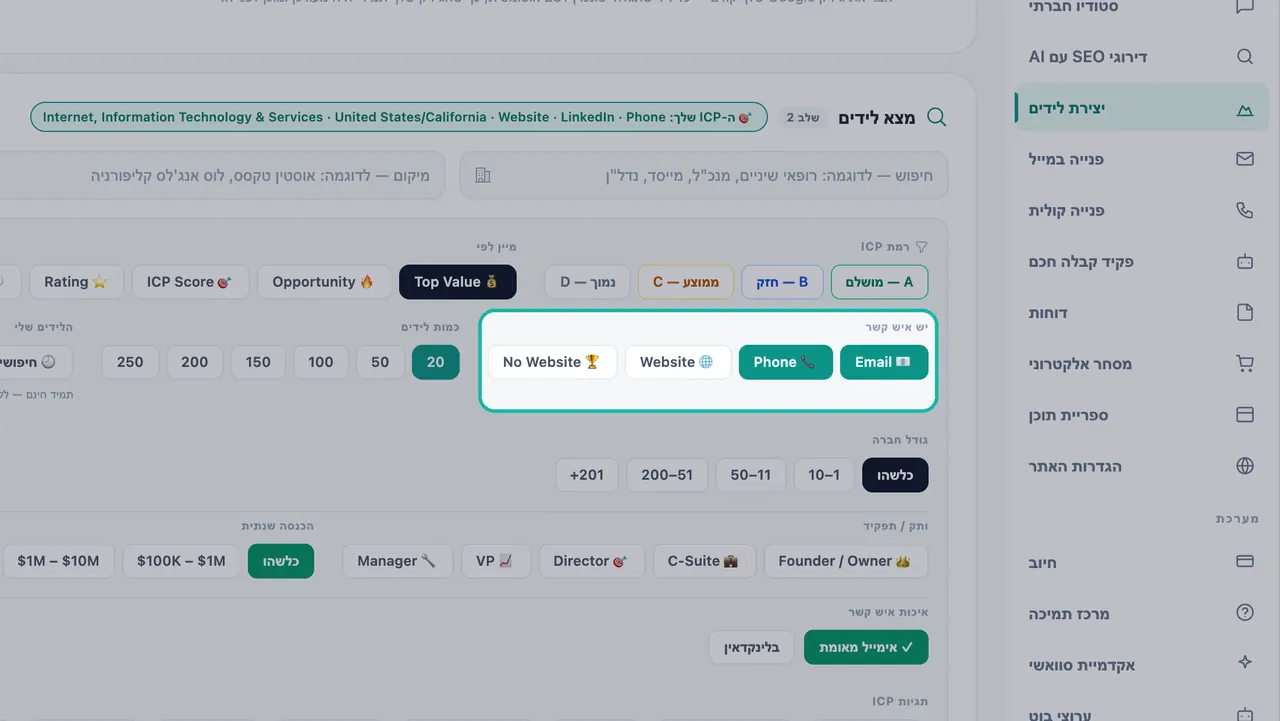
Task: Enable the בלינקדאין contact quality chip
Action: (x=752, y=647)
